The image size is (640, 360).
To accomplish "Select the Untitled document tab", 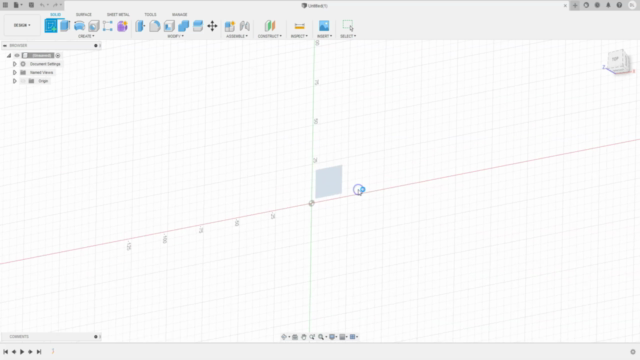I will pos(315,6).
